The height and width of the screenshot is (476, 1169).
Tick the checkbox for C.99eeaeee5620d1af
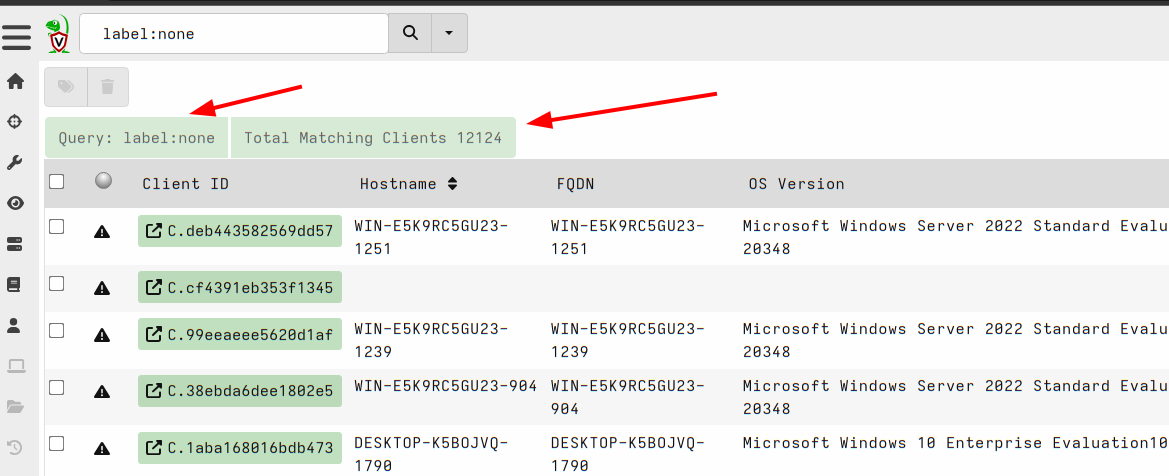pos(57,330)
